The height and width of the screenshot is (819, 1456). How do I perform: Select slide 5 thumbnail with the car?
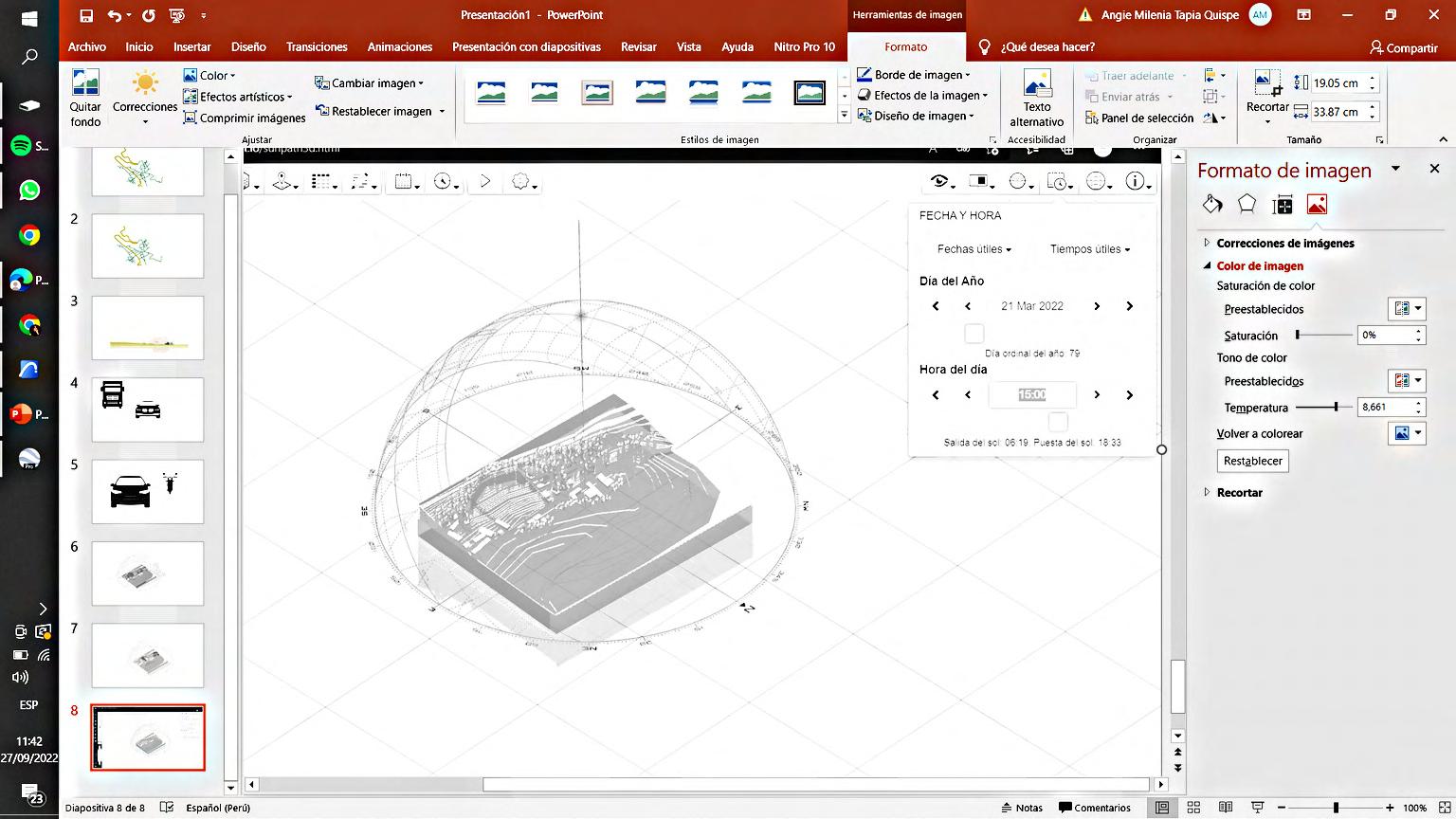tap(148, 491)
